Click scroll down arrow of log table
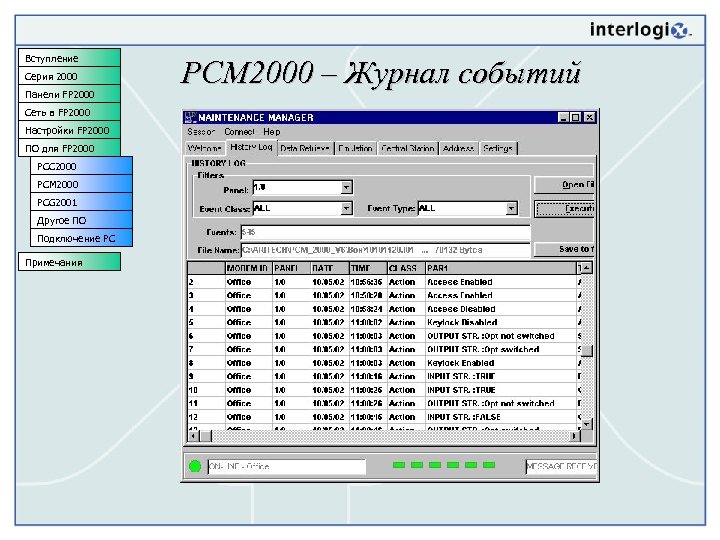This screenshot has height=540, width=720. [x=587, y=424]
